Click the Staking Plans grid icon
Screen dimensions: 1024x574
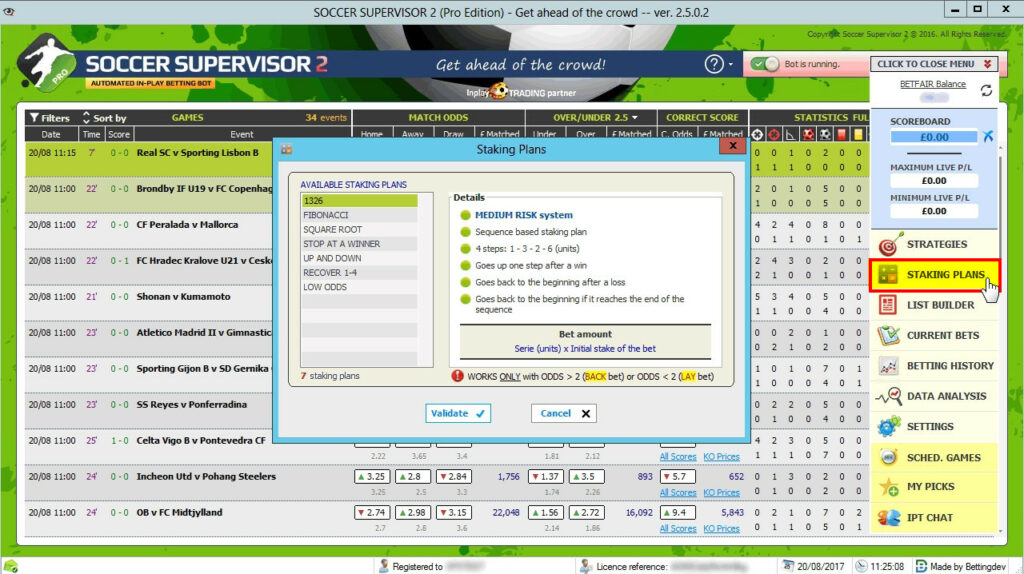(888, 275)
